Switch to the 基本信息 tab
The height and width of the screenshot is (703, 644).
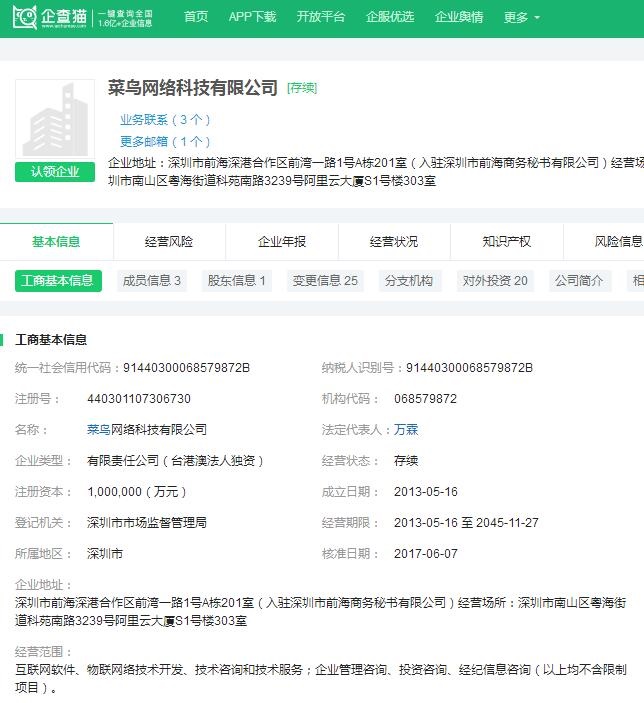[56, 242]
